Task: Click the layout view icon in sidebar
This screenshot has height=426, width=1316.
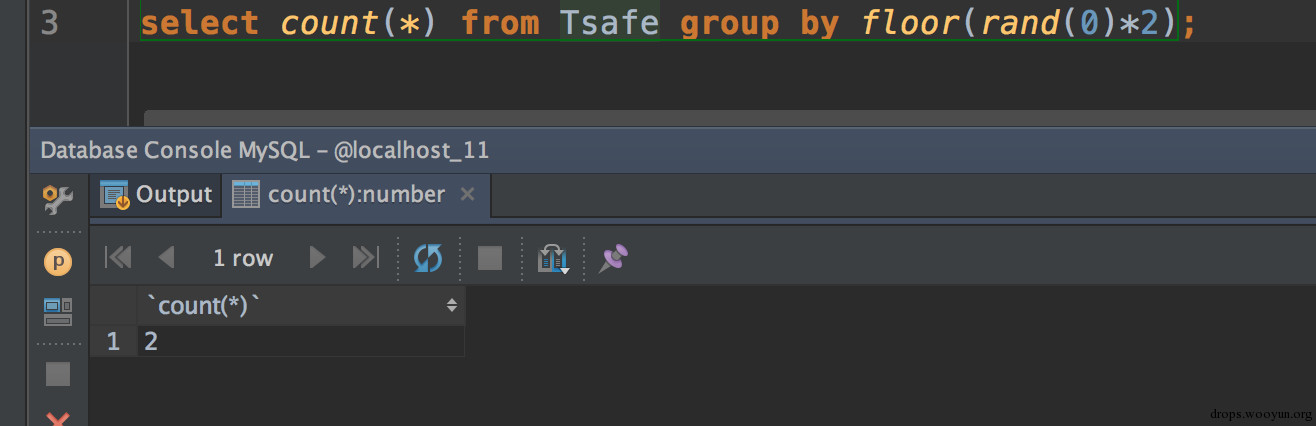Action: click(58, 312)
